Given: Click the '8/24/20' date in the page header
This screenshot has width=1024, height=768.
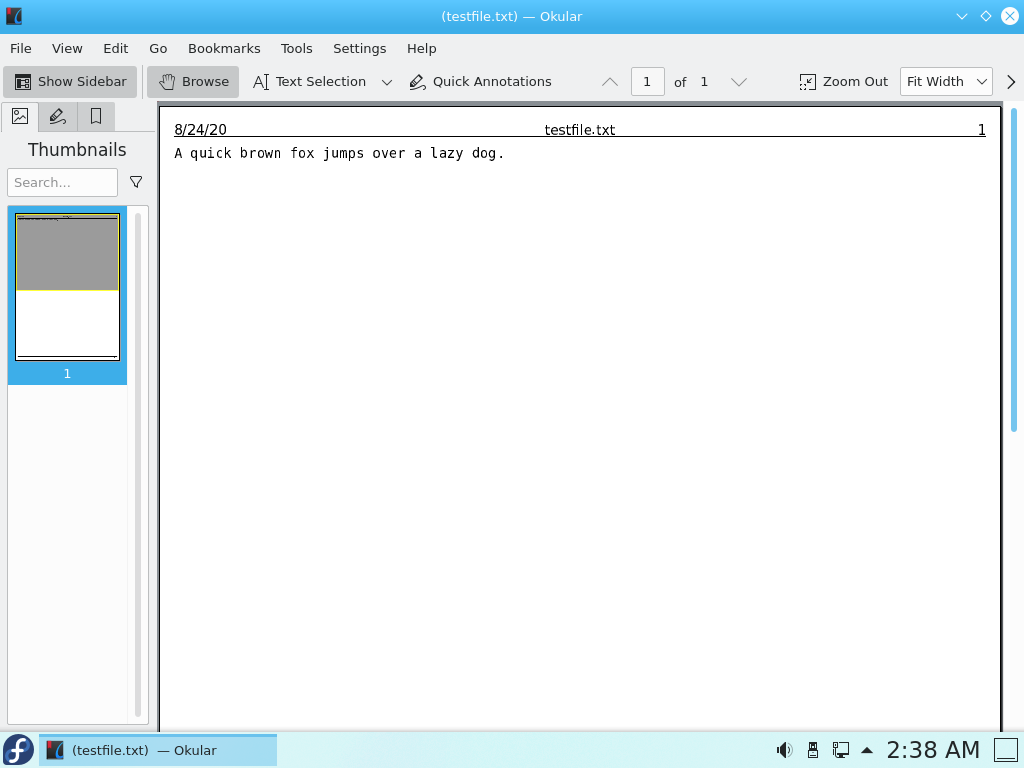Looking at the screenshot, I should click(200, 130).
